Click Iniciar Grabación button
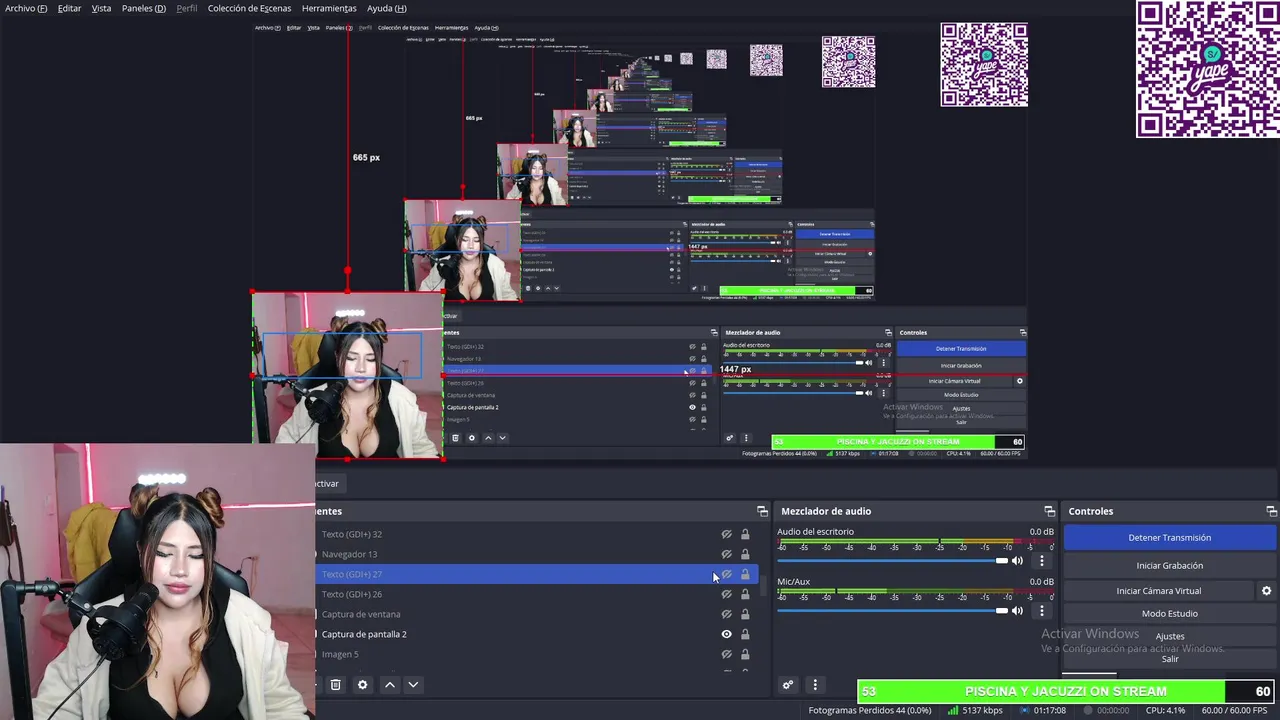The height and width of the screenshot is (720, 1280). [x=1170, y=566]
